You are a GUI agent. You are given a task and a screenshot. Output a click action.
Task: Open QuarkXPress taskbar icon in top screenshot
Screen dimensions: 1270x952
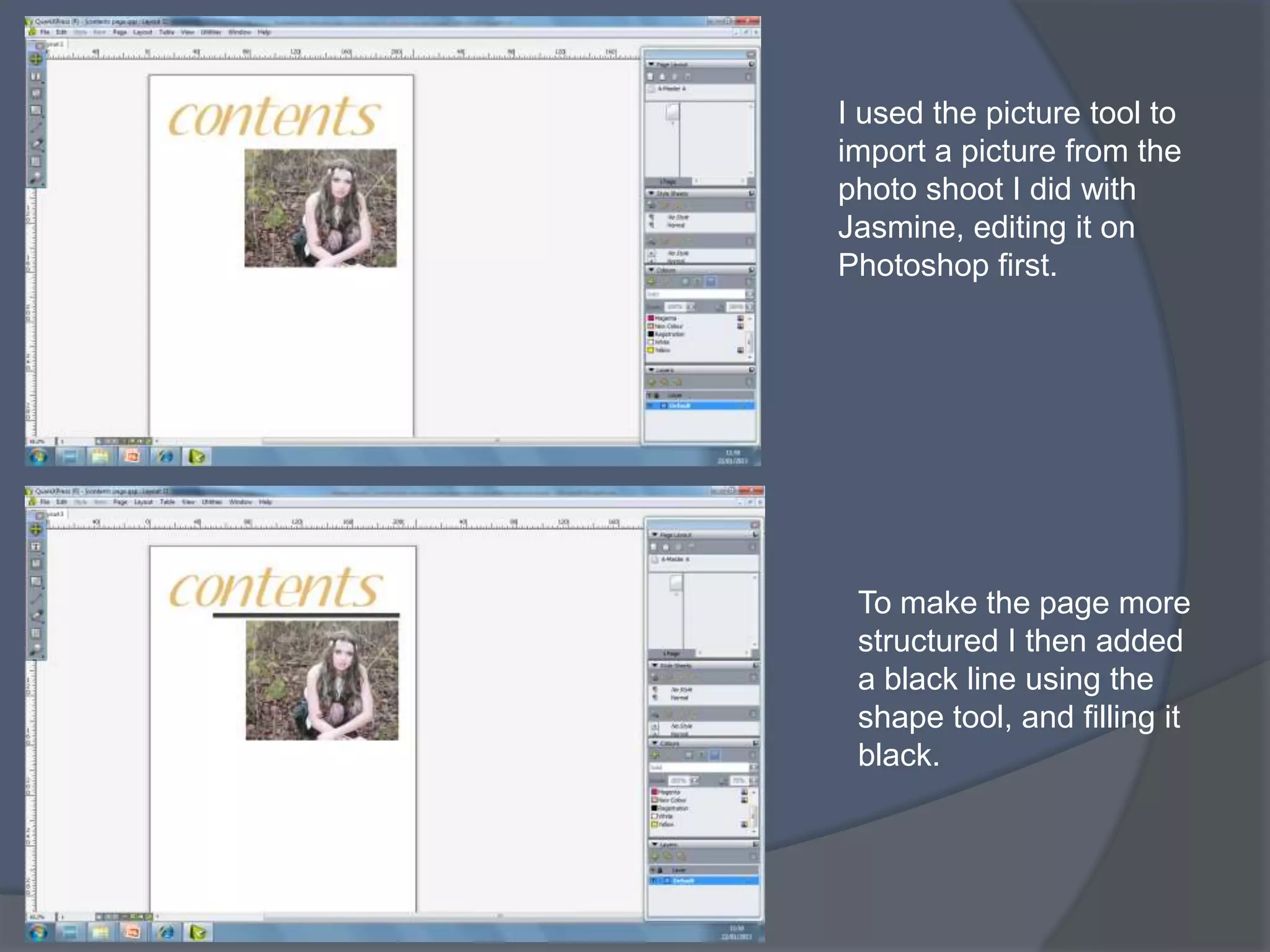[197, 457]
